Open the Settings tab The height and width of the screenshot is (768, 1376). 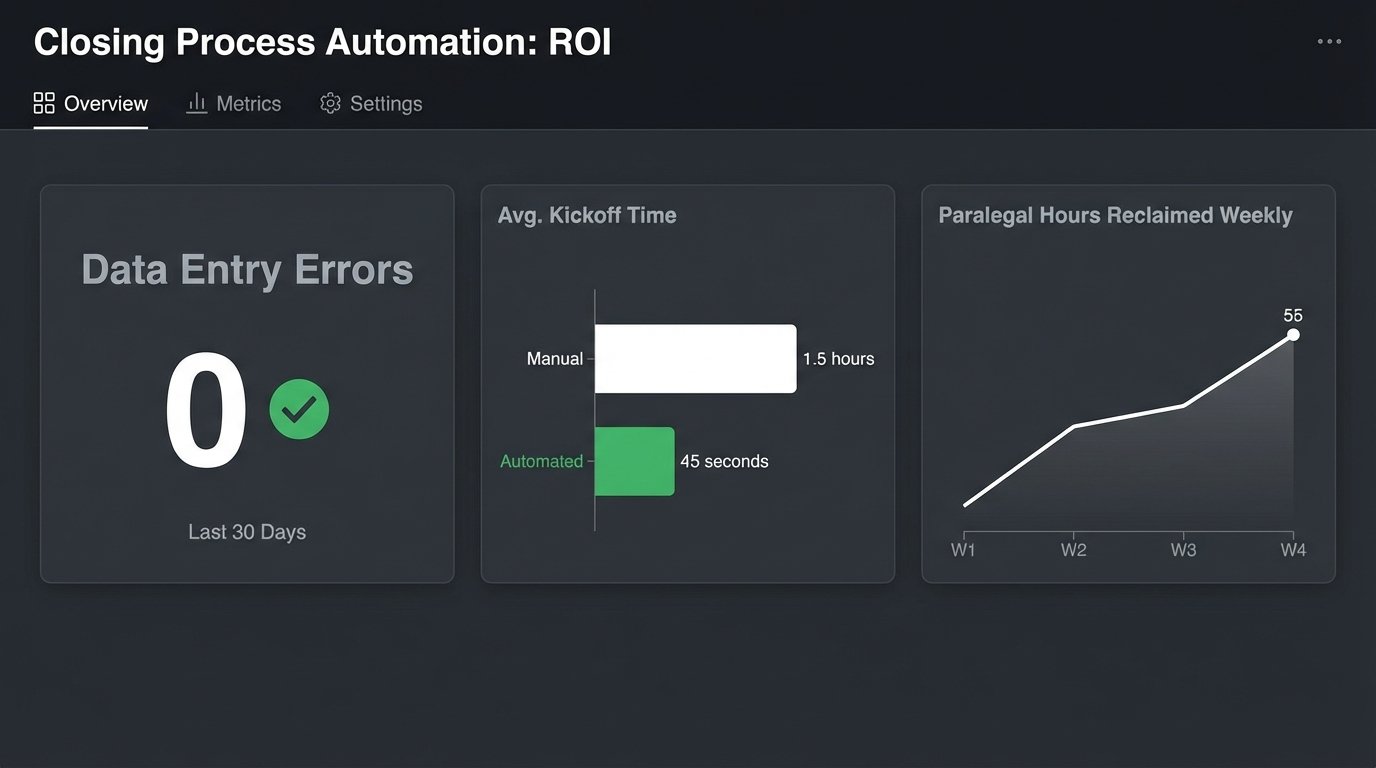click(386, 102)
